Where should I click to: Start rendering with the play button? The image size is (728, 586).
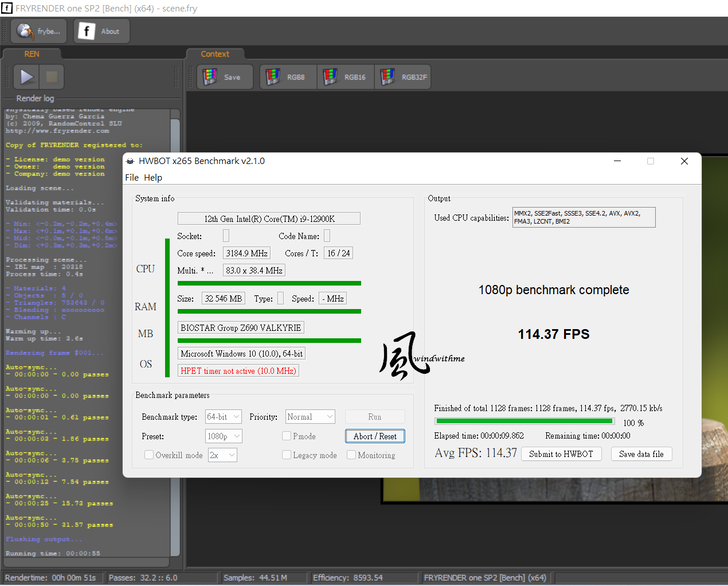[27, 76]
